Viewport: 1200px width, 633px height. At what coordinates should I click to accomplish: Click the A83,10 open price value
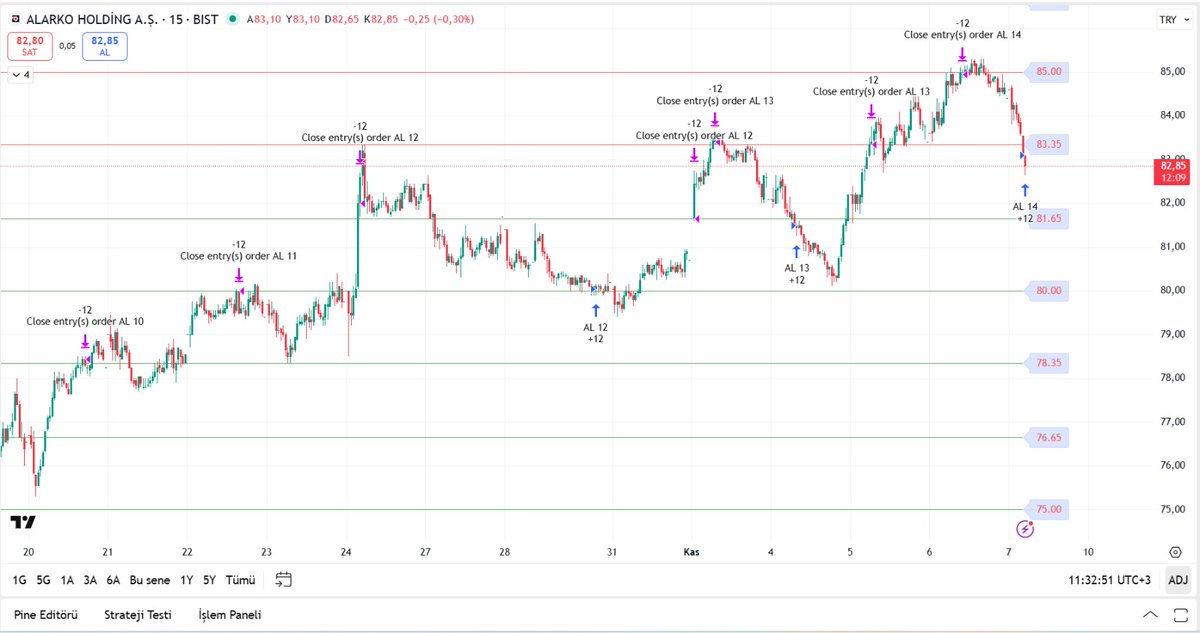pyautogui.click(x=265, y=19)
